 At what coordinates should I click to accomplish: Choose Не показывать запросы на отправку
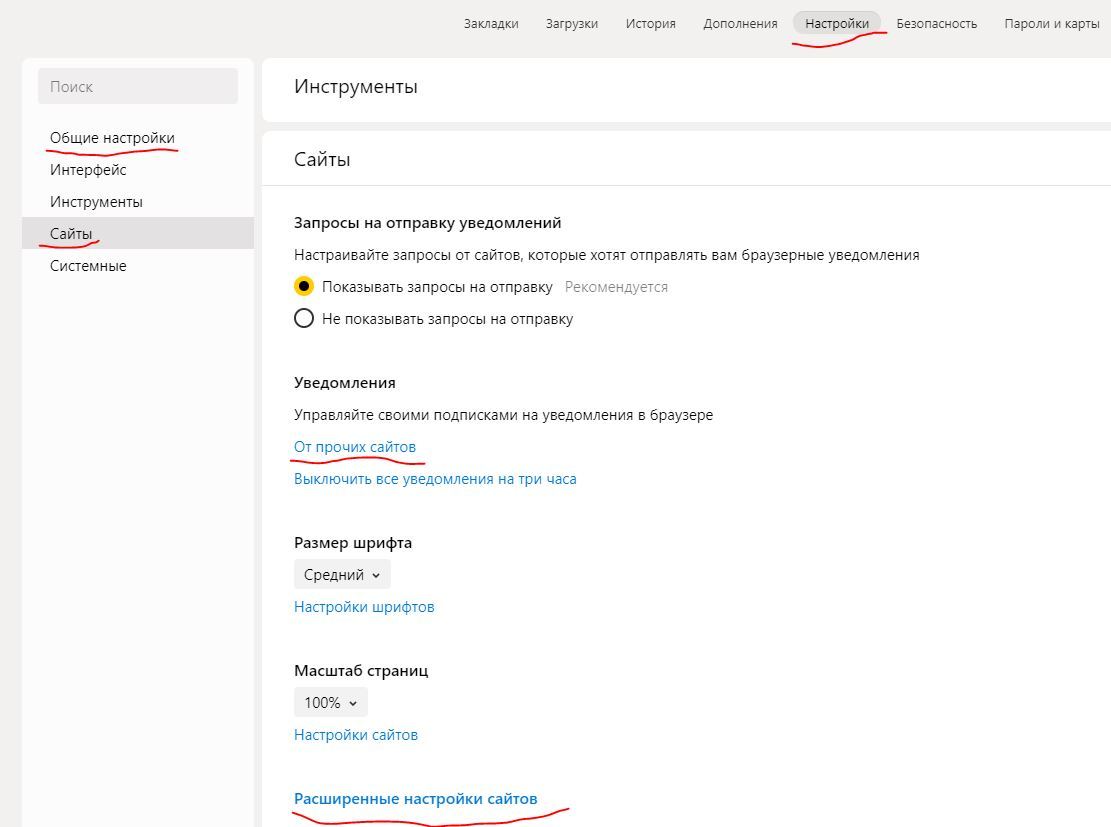(304, 319)
